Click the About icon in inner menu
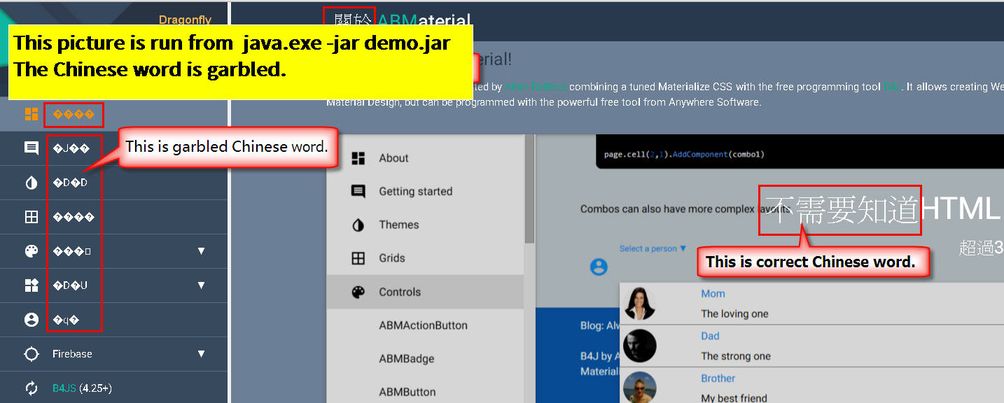The width and height of the screenshot is (1004, 403). (359, 158)
